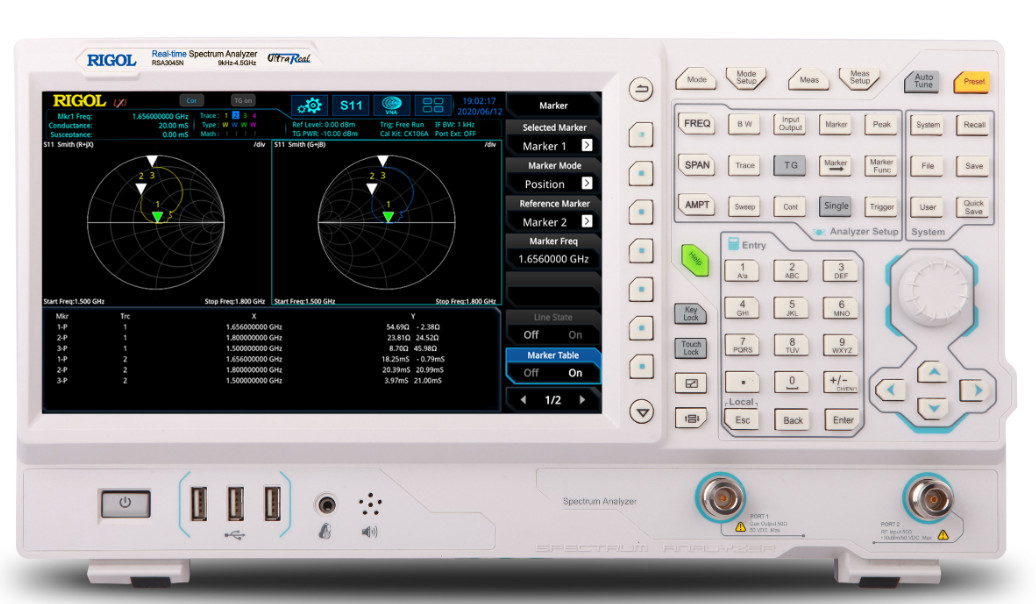This screenshot has height=604, width=1036.
Task: Toggle the TG tracking generator key
Action: coord(790,165)
